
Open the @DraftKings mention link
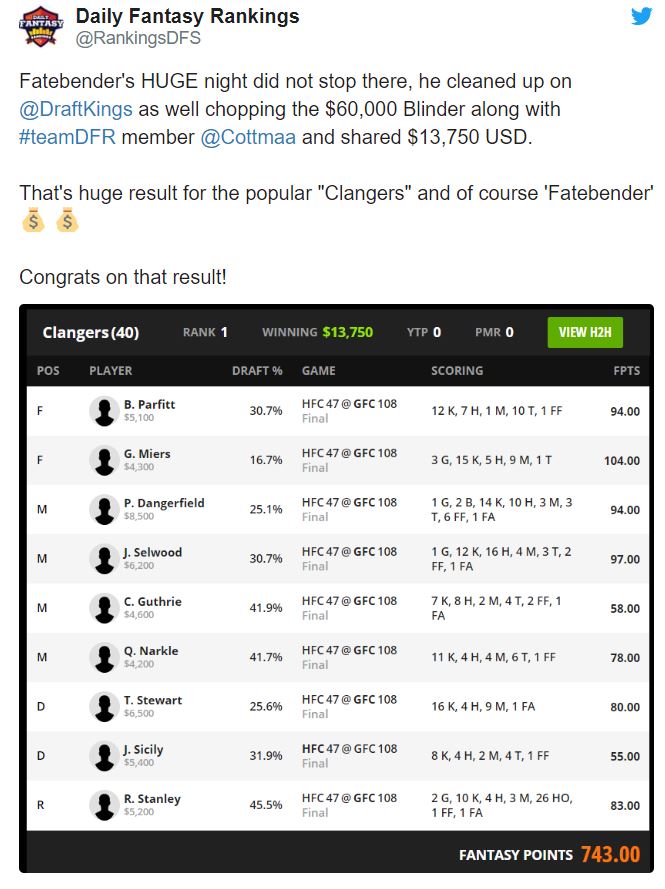(x=76, y=109)
